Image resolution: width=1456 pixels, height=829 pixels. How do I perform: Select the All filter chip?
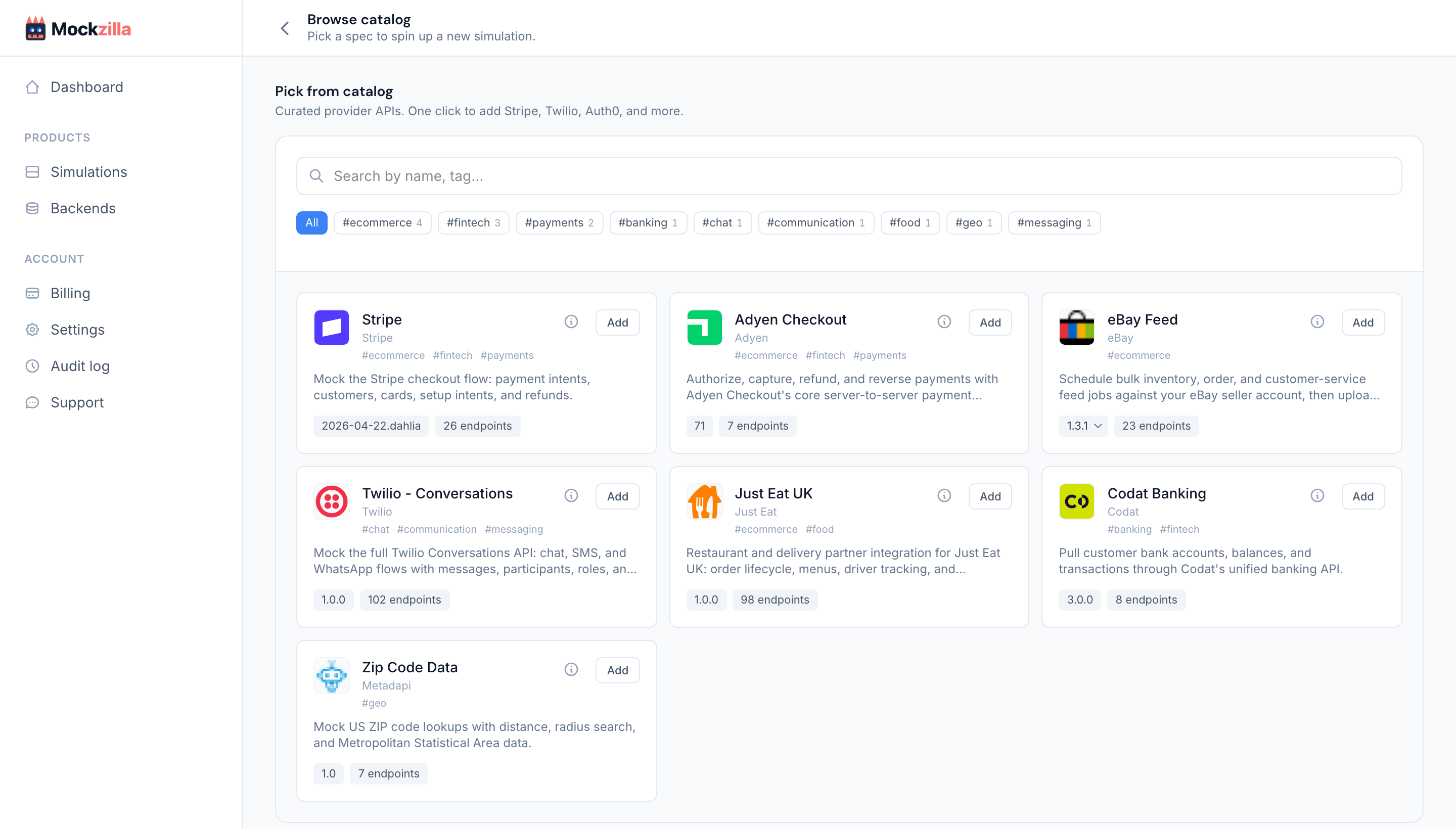(311, 222)
